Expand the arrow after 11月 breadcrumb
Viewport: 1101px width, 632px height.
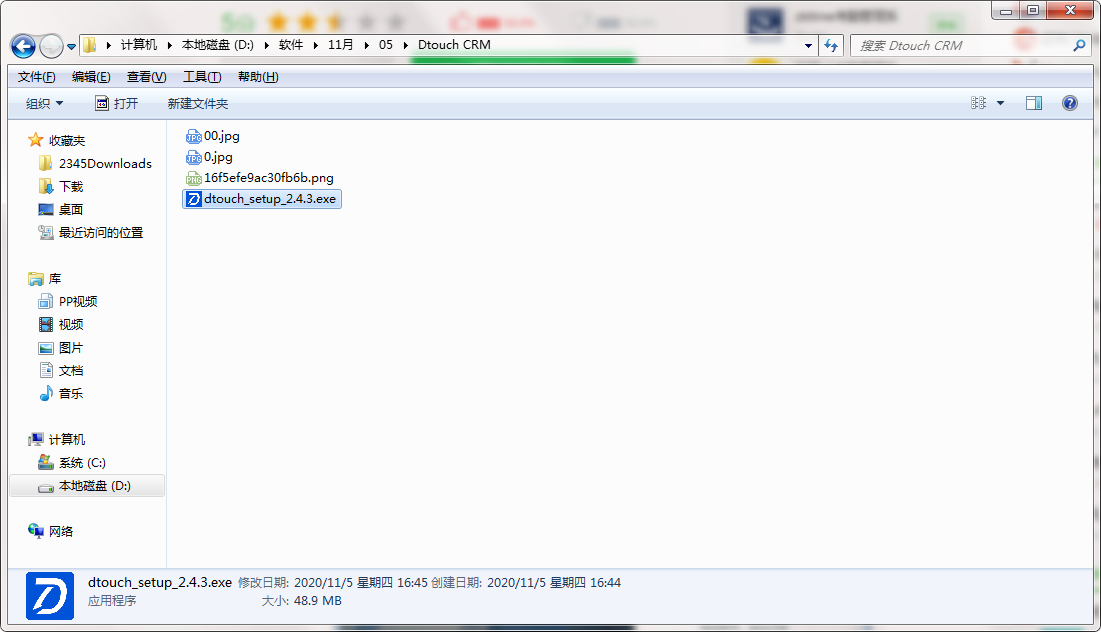(x=366, y=45)
